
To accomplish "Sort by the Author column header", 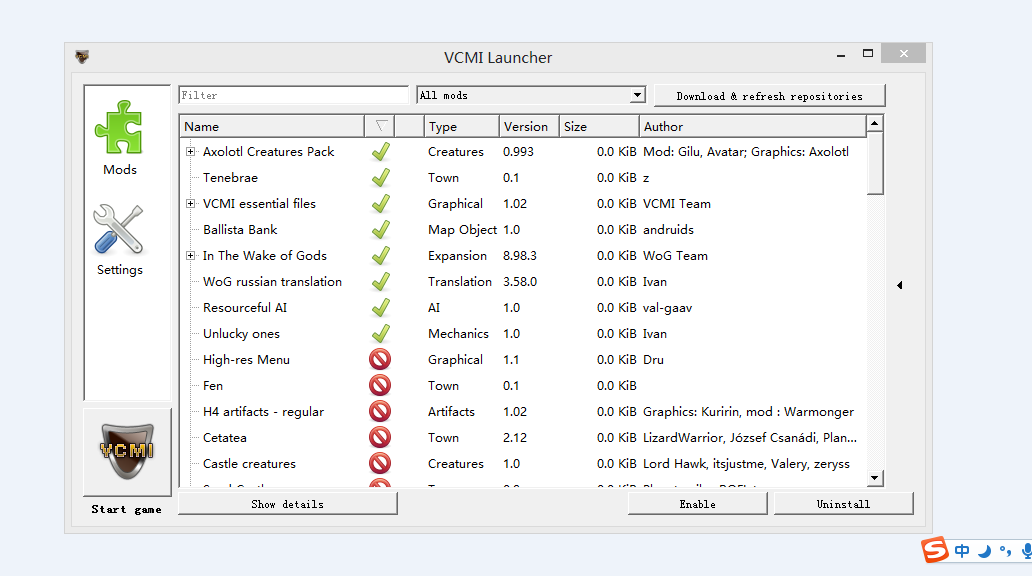I will tap(752, 126).
